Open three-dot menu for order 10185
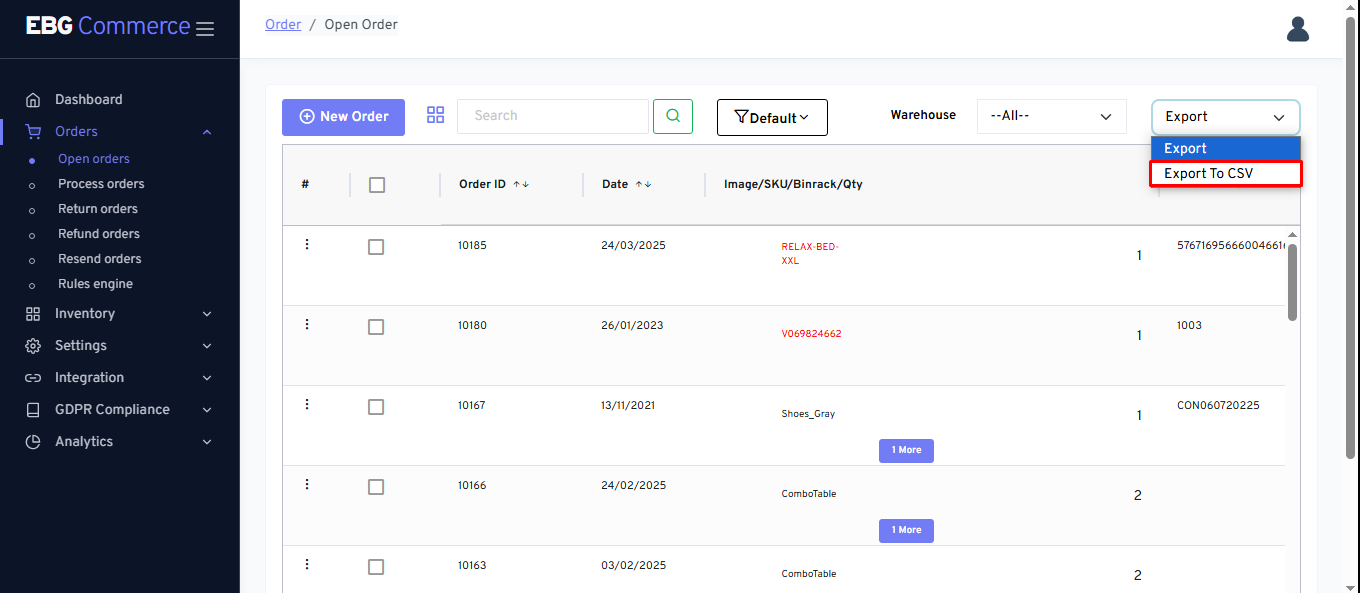The width and height of the screenshot is (1360, 593). 307,245
